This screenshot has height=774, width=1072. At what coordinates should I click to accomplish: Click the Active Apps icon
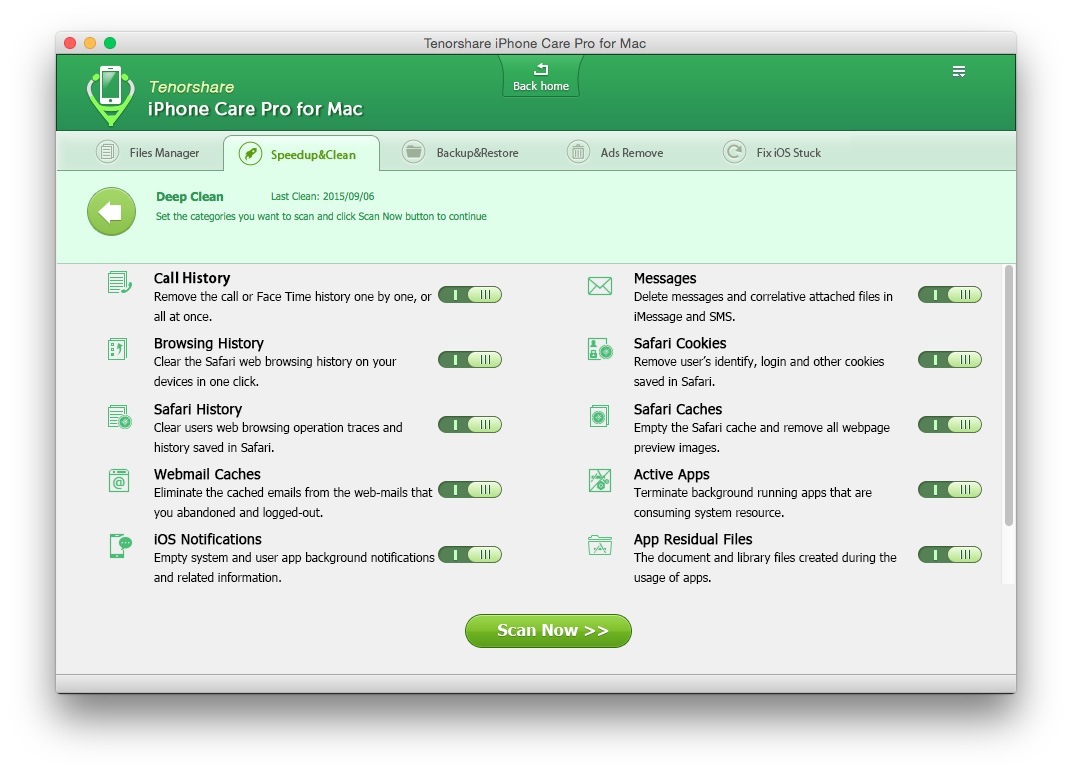click(x=600, y=481)
